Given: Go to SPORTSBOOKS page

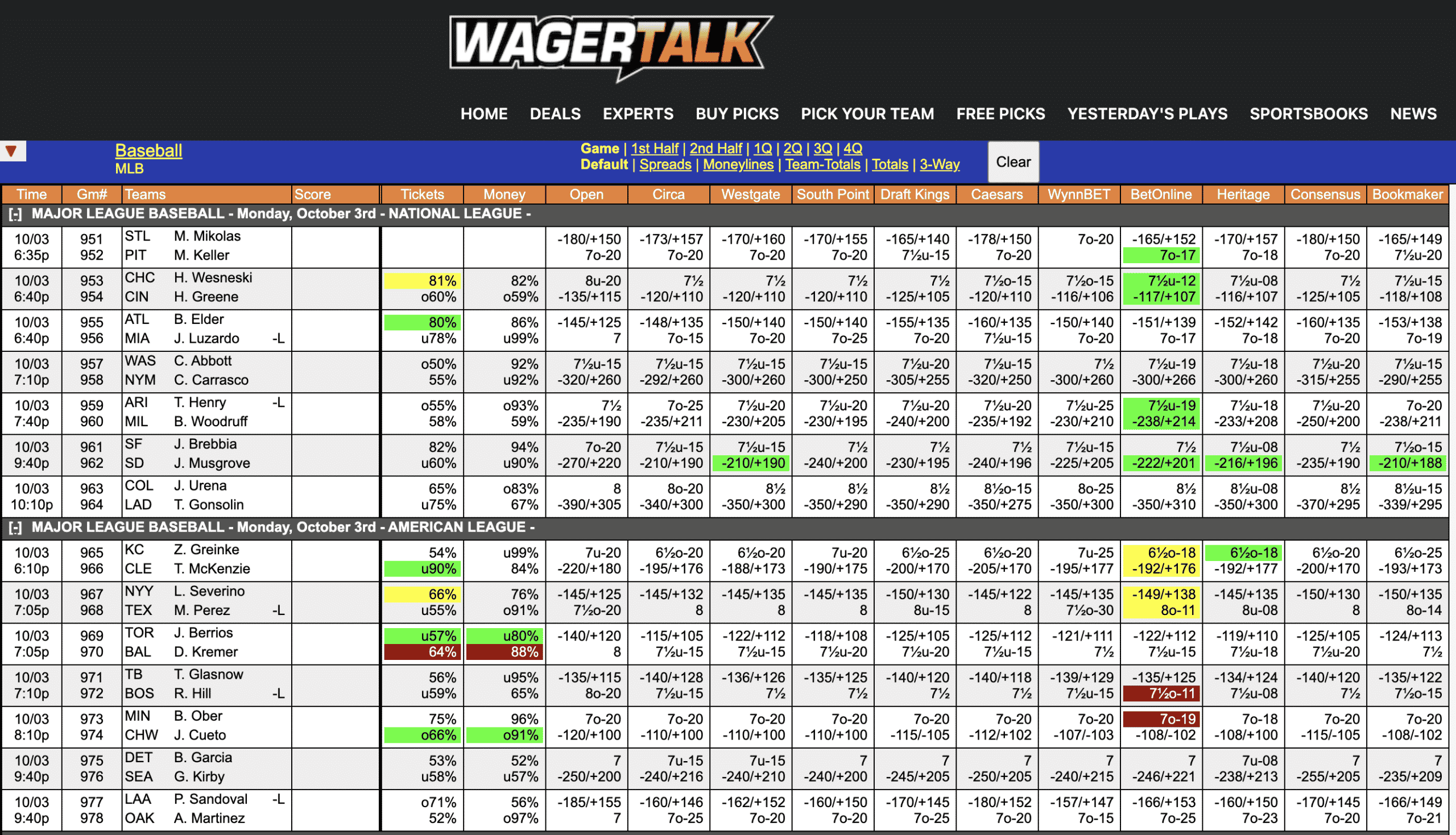Looking at the screenshot, I should point(1308,114).
